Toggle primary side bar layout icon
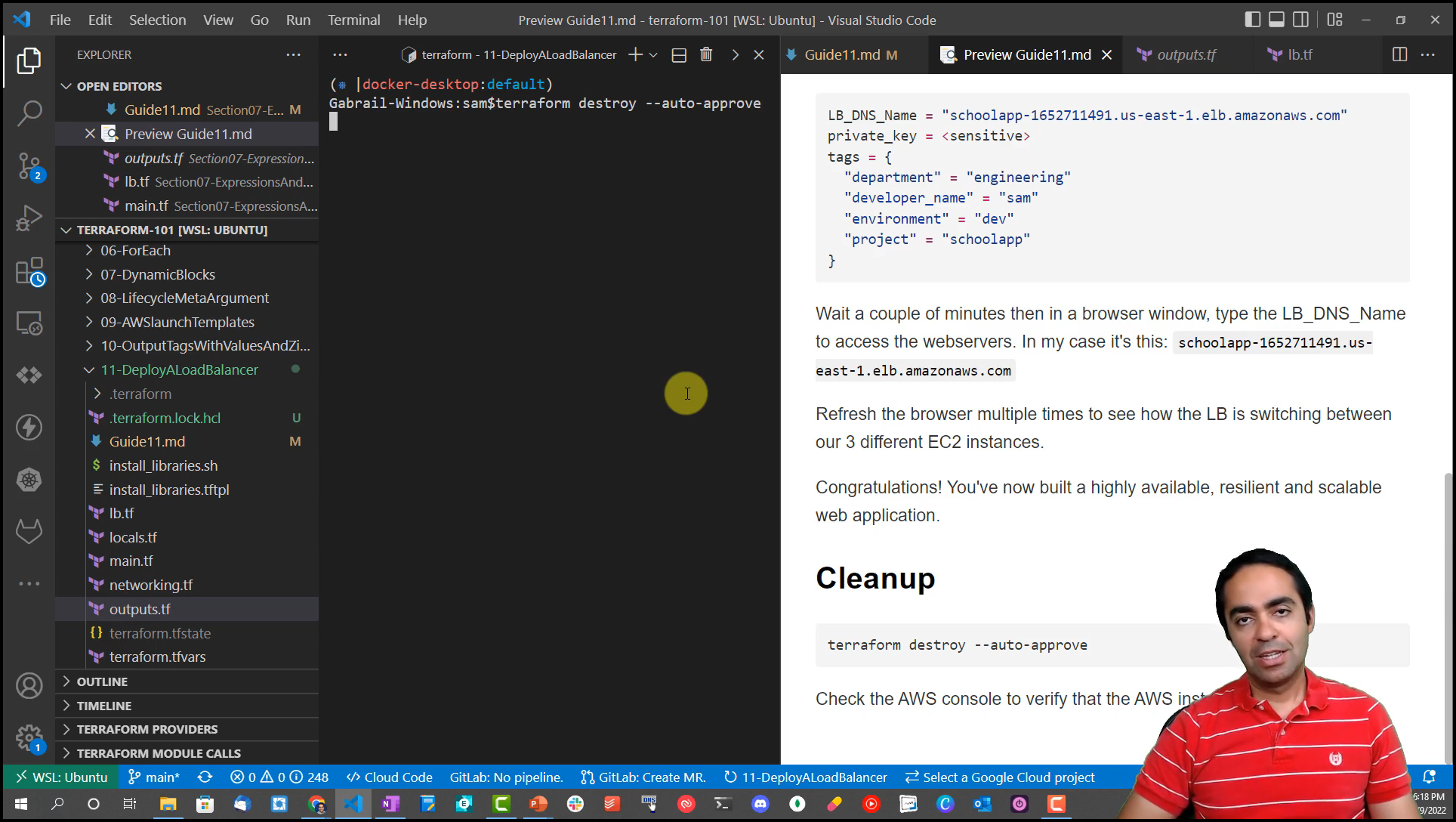The image size is (1456, 822). pyautogui.click(x=1252, y=20)
